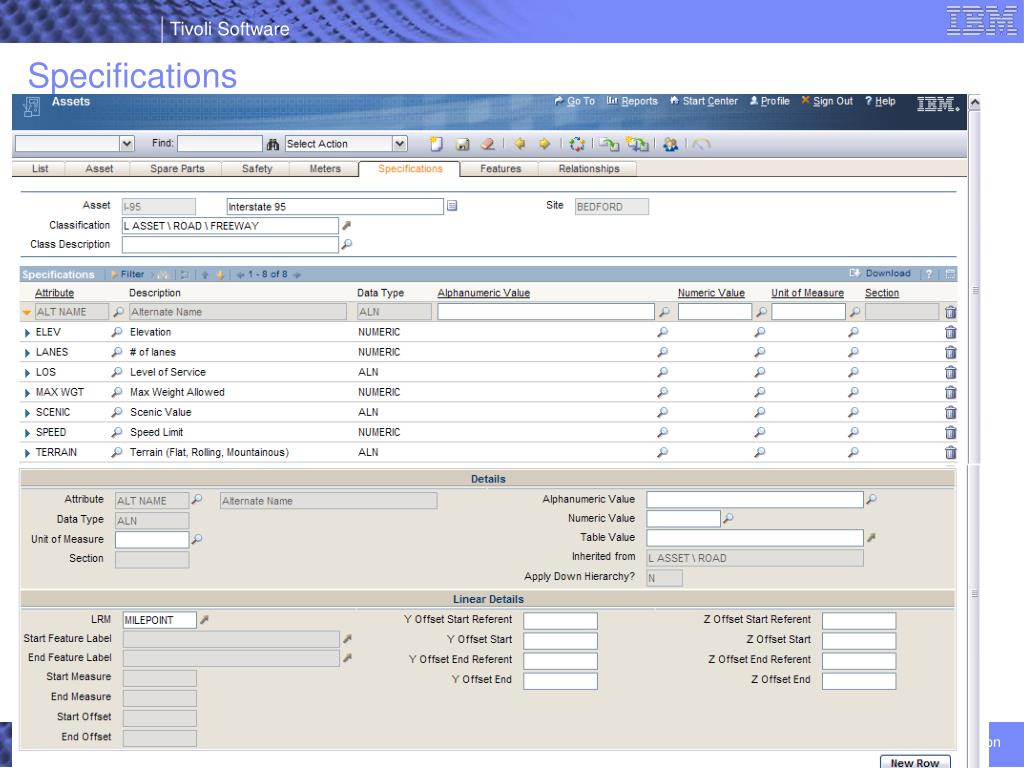
Task: Click the Details Numeric Value lookup icon
Action: 728,518
